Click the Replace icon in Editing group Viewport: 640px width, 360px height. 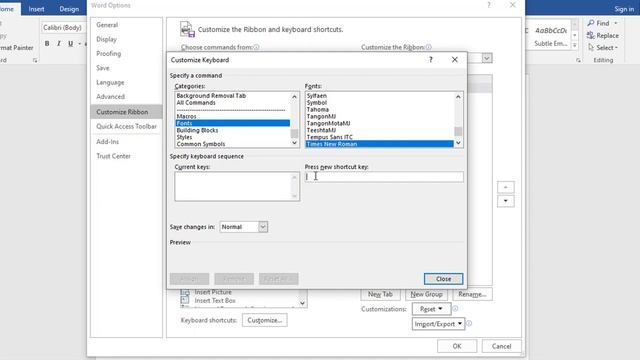pos(591,36)
